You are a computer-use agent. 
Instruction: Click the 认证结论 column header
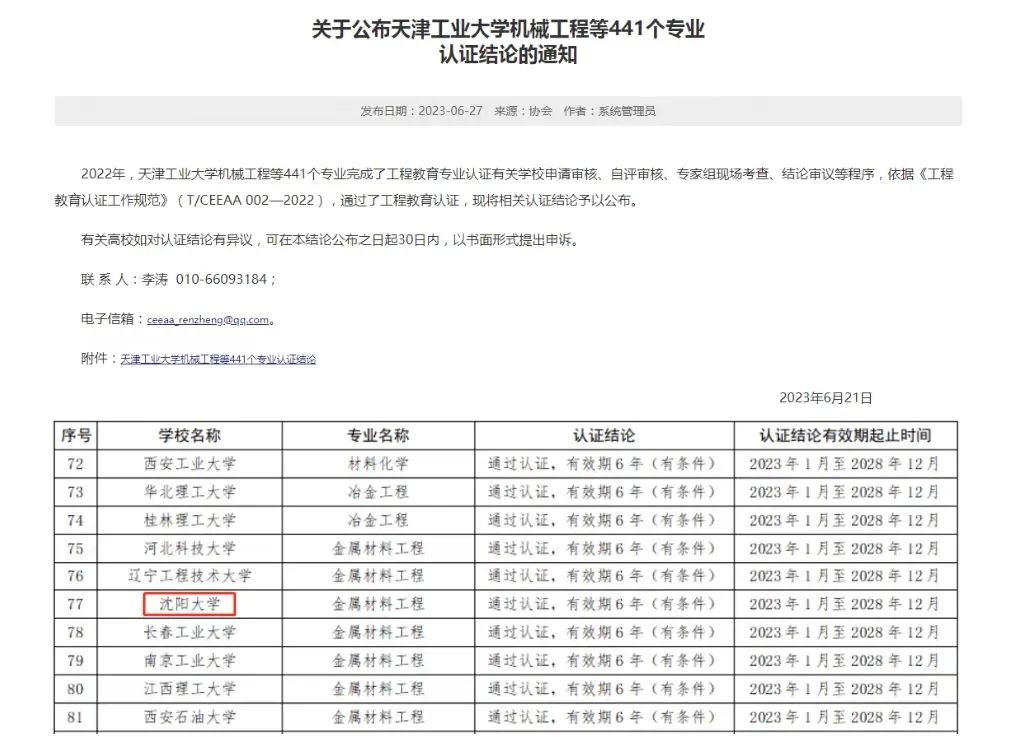tap(604, 435)
